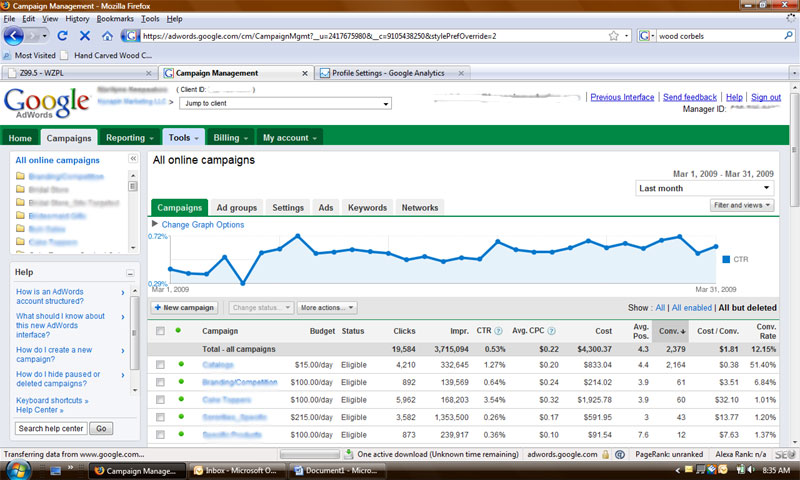
Task: Open the first campaign folder icon in sidebar
Action: click(20, 176)
